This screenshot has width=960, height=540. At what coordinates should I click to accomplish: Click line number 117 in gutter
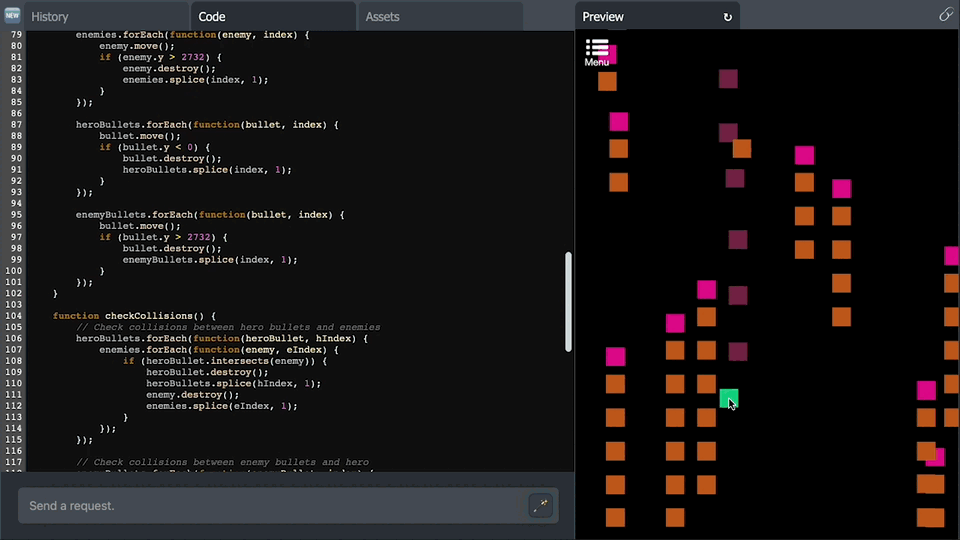click(13, 462)
